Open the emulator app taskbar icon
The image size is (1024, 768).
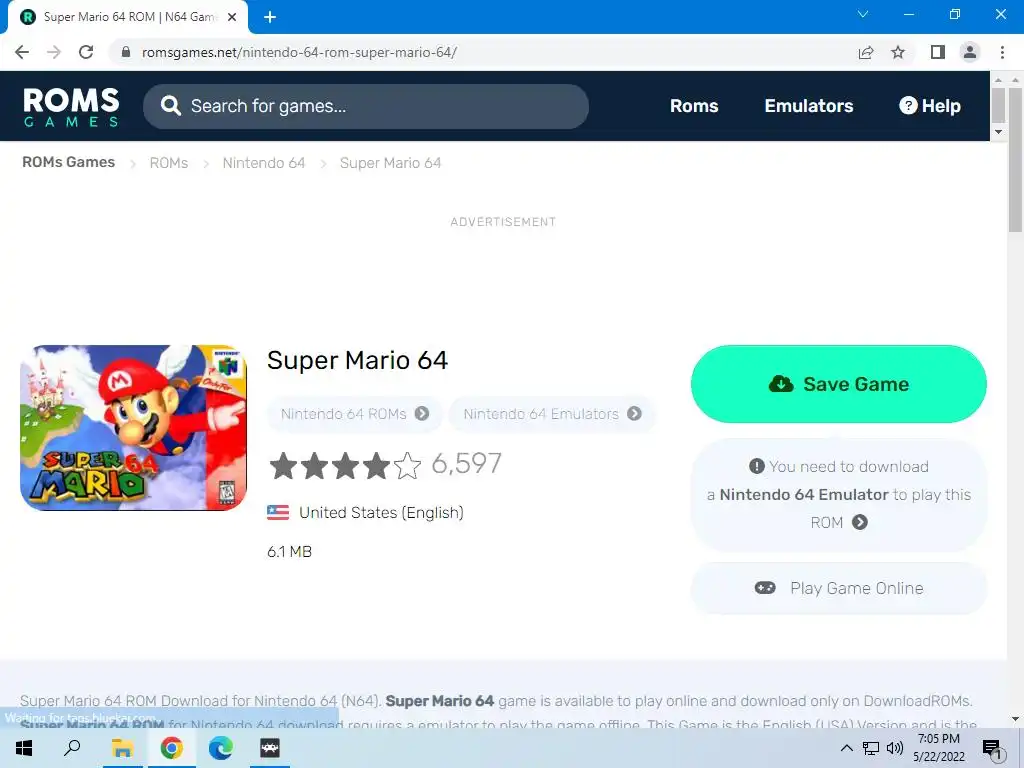[x=270, y=748]
